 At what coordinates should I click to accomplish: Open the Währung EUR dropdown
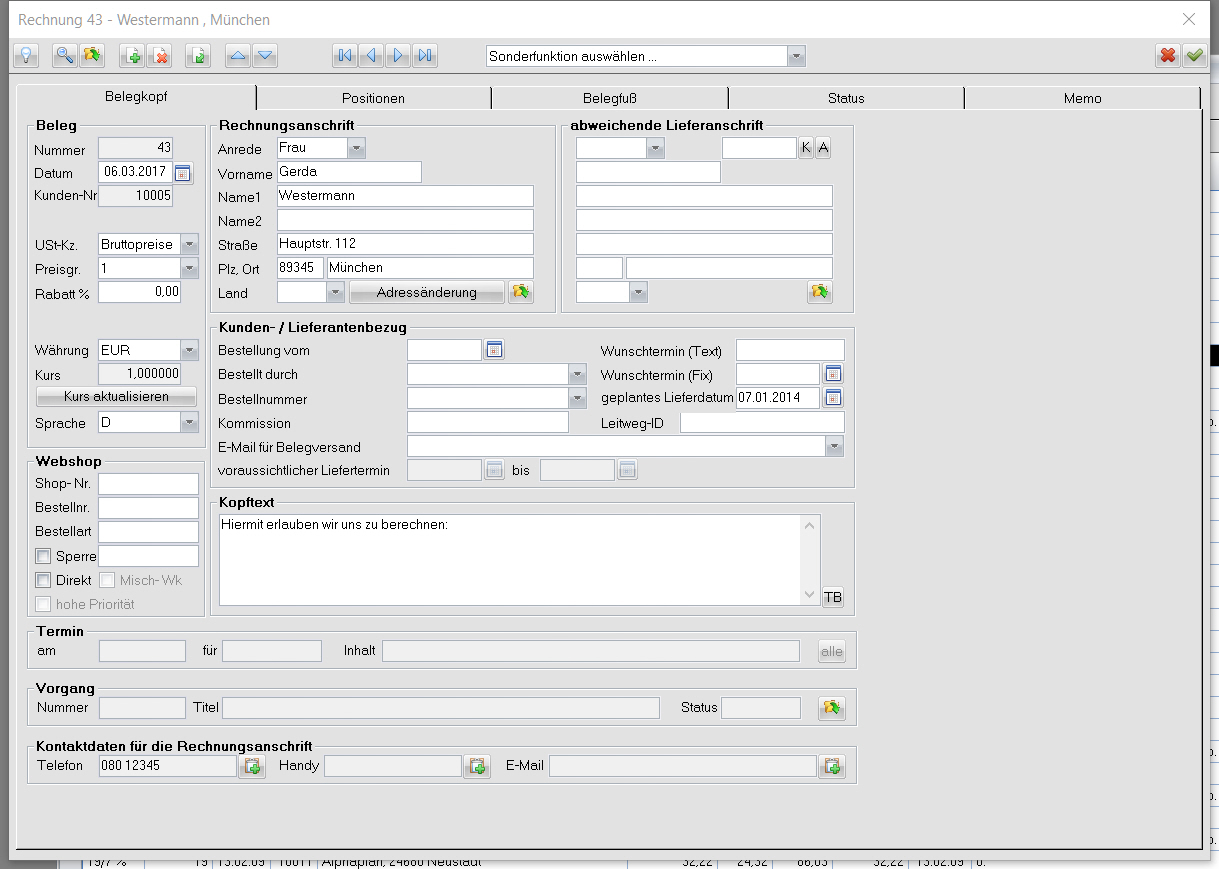click(189, 351)
